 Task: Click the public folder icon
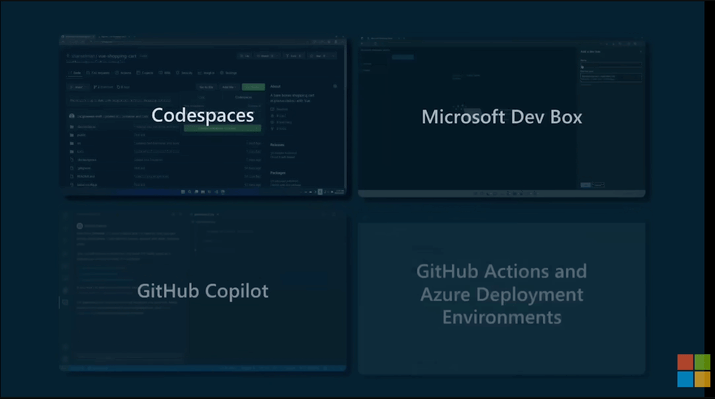tap(72, 135)
